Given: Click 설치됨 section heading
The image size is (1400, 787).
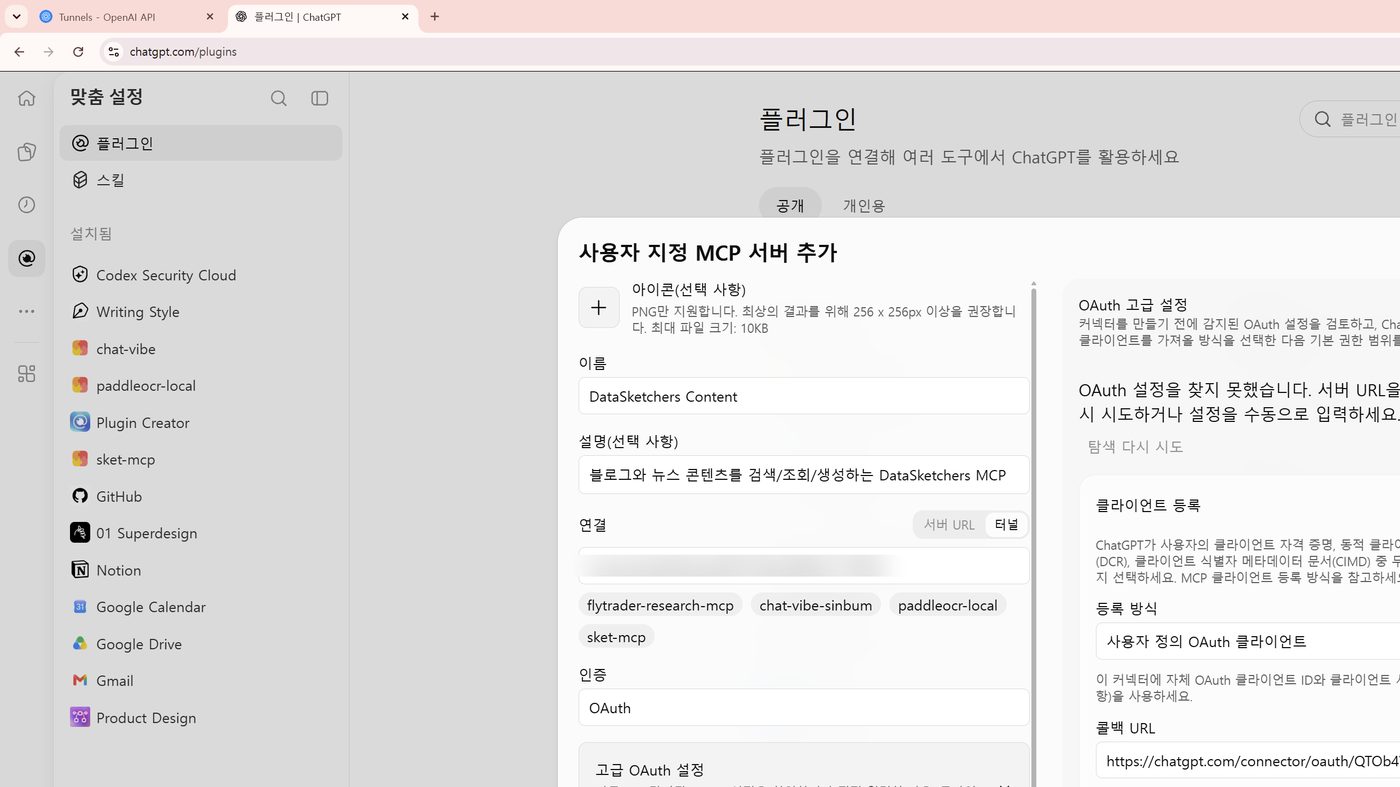Looking at the screenshot, I should coord(91,234).
